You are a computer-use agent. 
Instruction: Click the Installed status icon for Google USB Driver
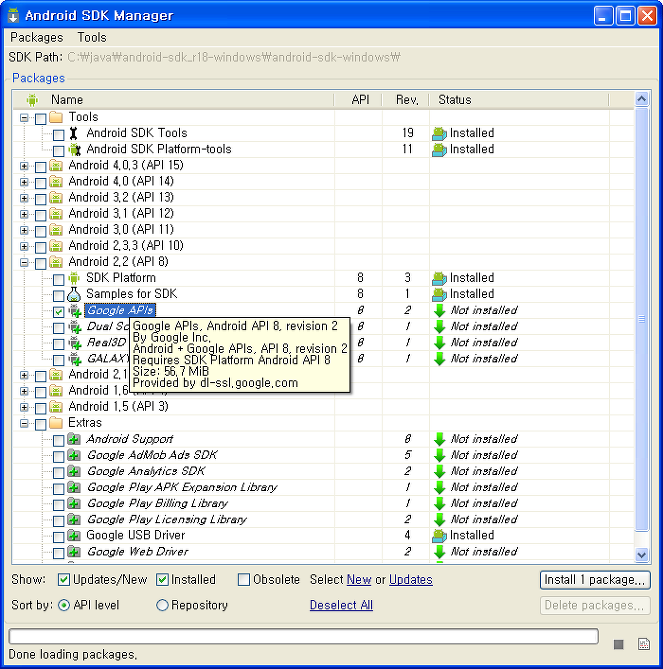[439, 536]
